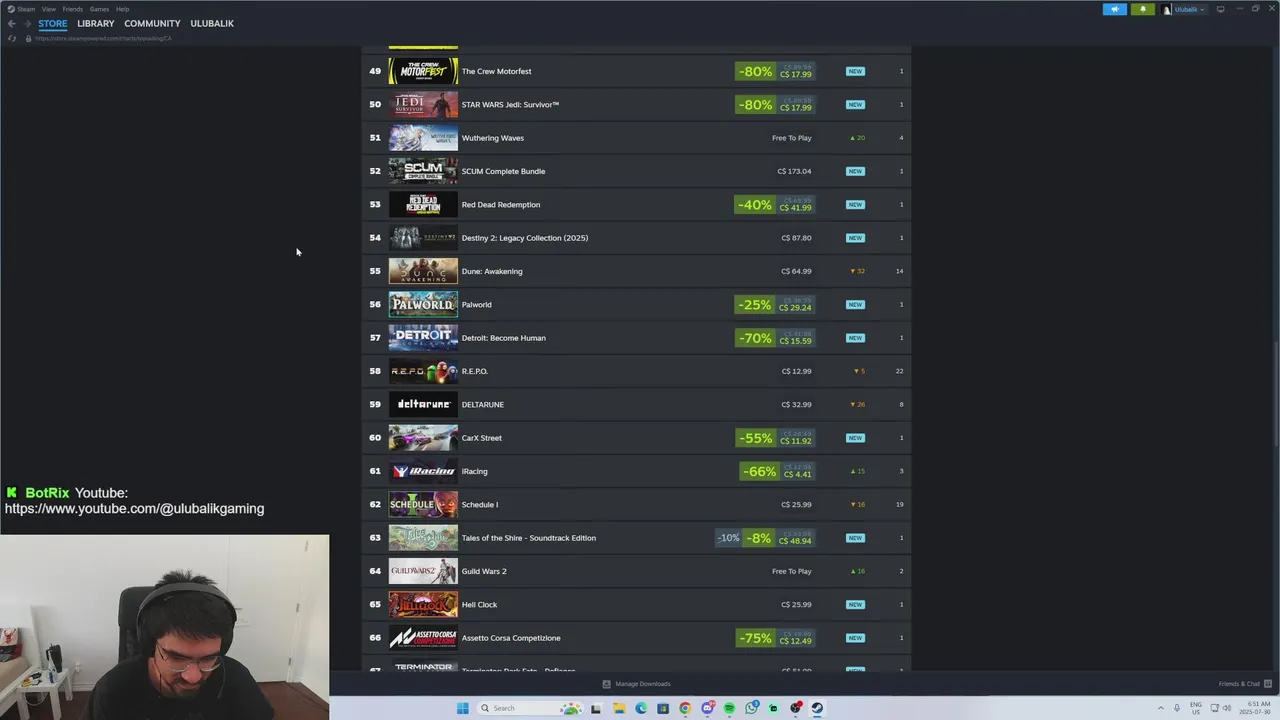Open Microsoft Edge from taskbar
The image size is (1280, 720).
pyautogui.click(x=641, y=708)
